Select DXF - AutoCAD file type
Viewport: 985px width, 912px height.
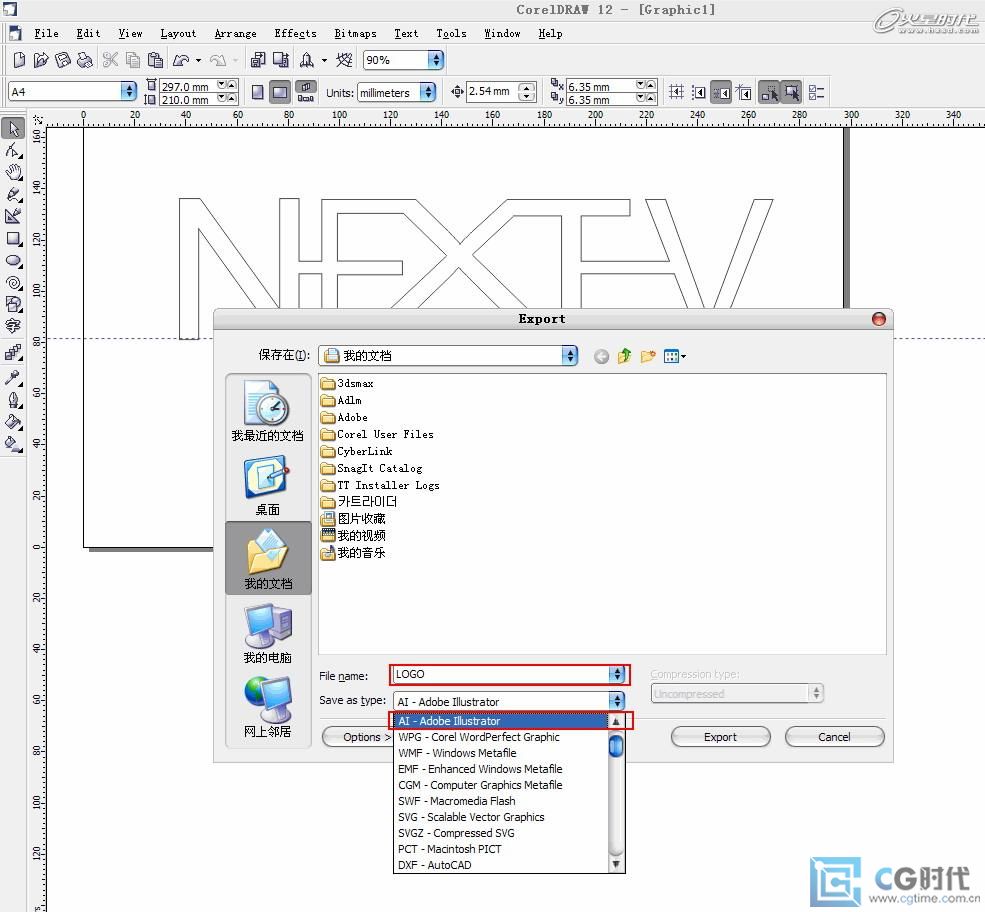[501, 865]
